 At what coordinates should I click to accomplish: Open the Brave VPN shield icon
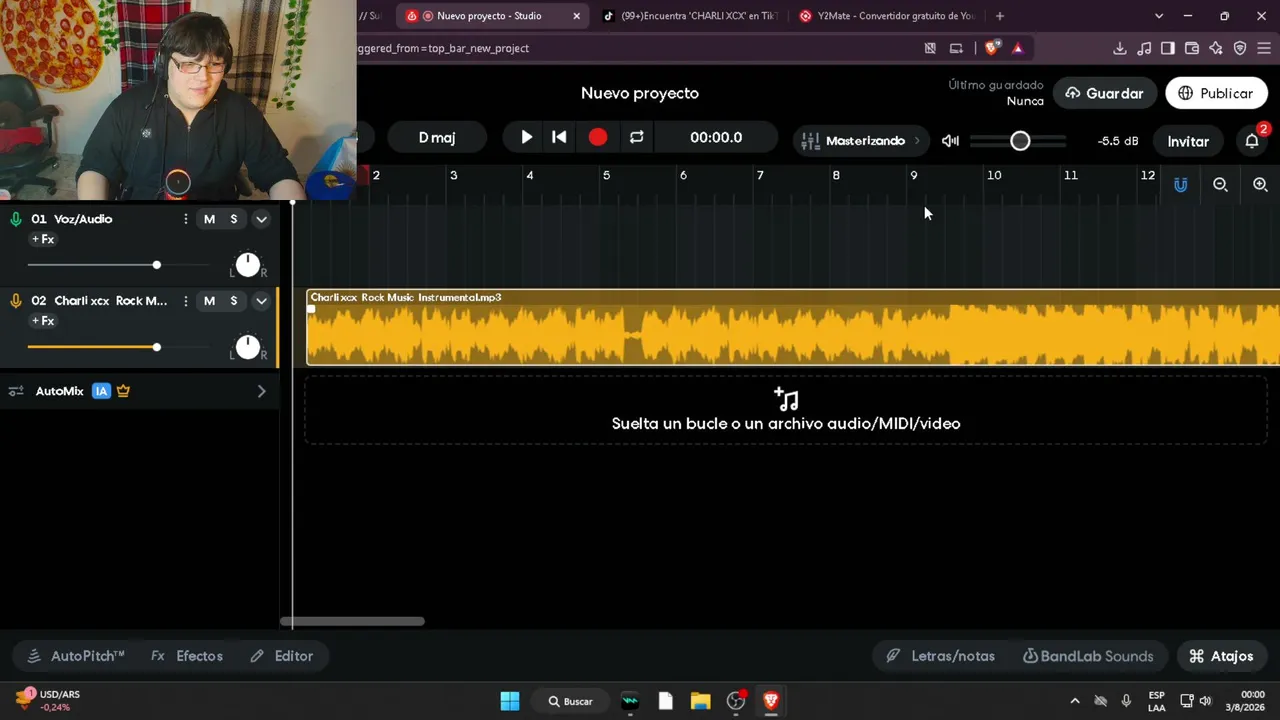tap(1240, 48)
